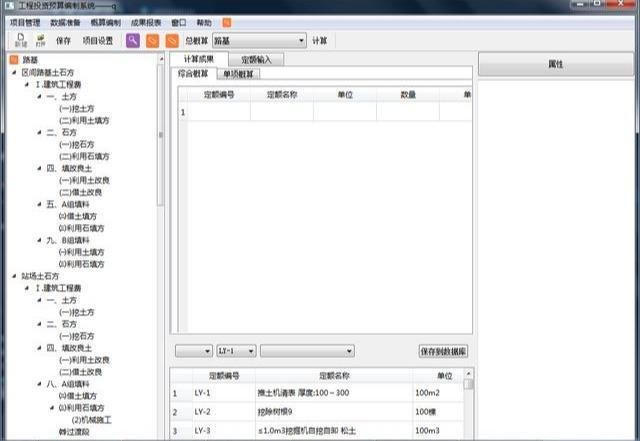Select the 路基 root tree item

(30, 60)
